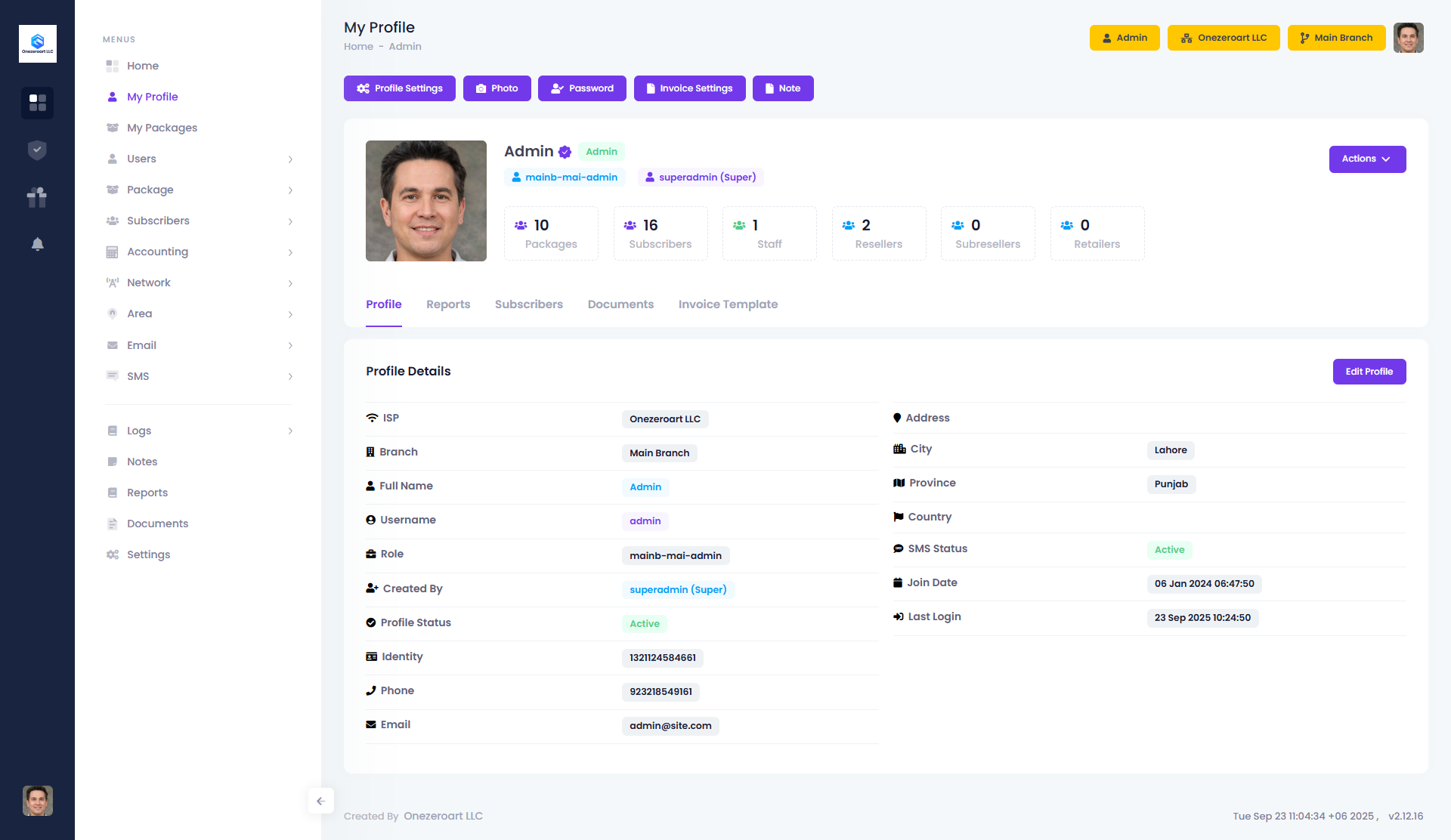Open user avatar at top right corner

point(1408,38)
